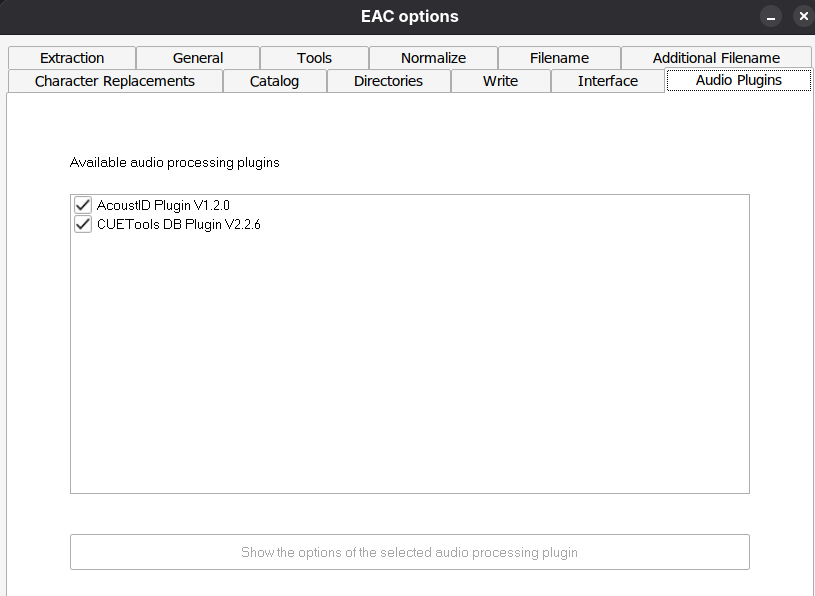The height and width of the screenshot is (596, 815).
Task: Click the EAC options title bar
Action: pyautogui.click(x=408, y=17)
